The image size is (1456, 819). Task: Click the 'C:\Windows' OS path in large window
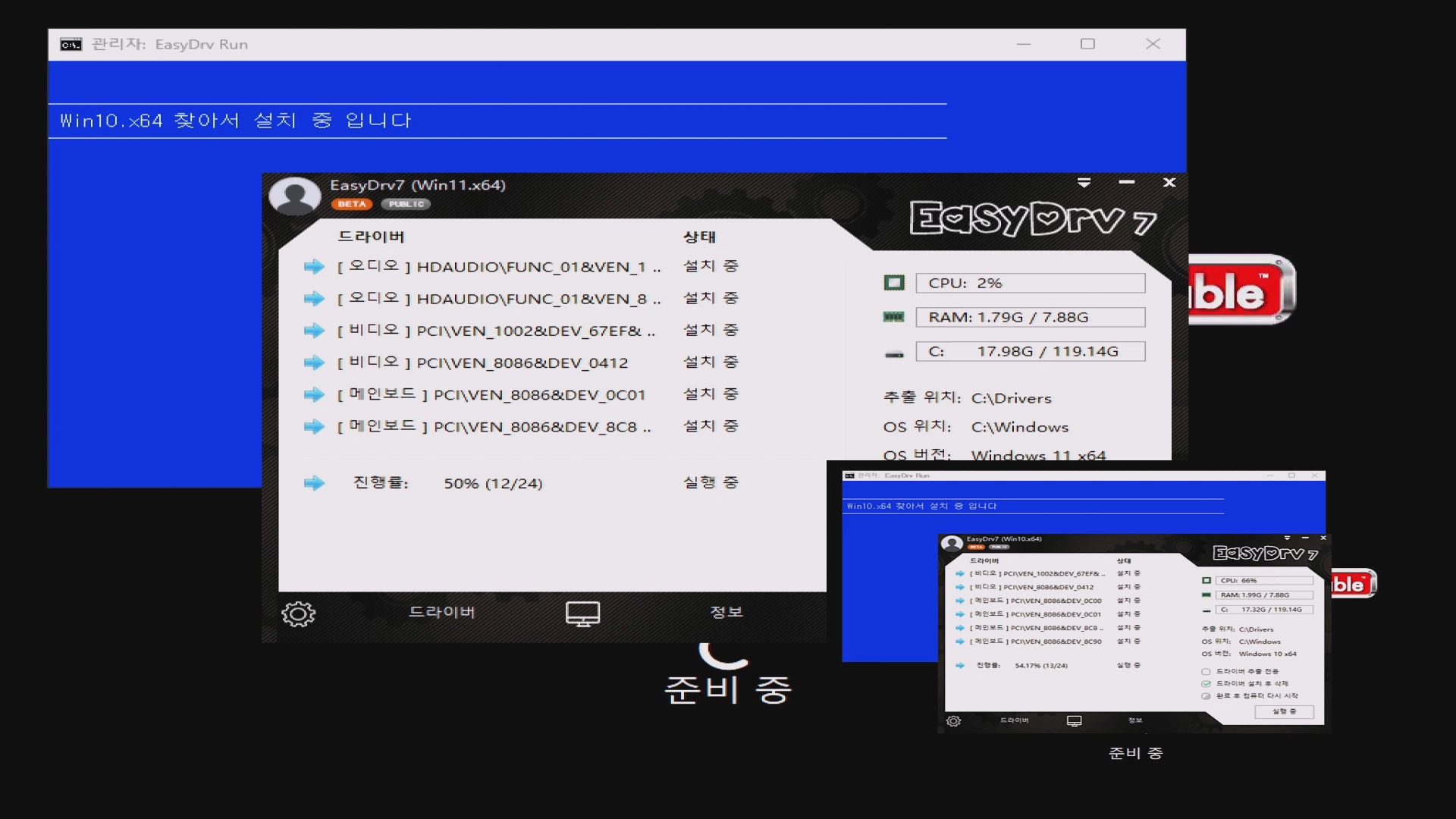click(x=1020, y=428)
